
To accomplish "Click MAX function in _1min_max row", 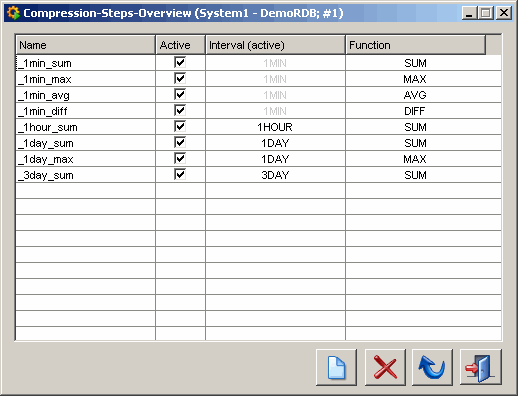I will [x=415, y=79].
